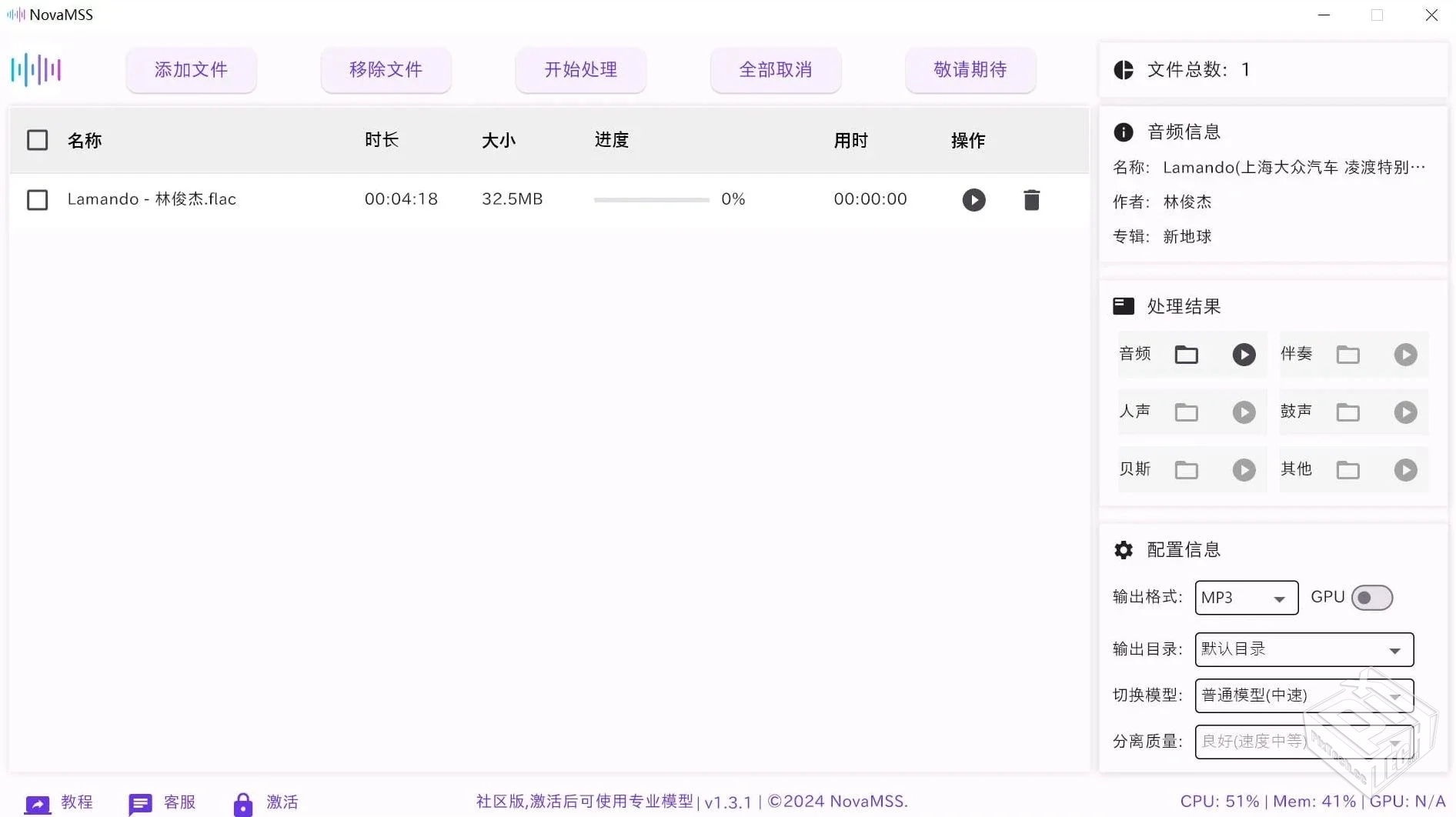
Task: Open the 其他 stem output folder
Action: pos(1347,469)
